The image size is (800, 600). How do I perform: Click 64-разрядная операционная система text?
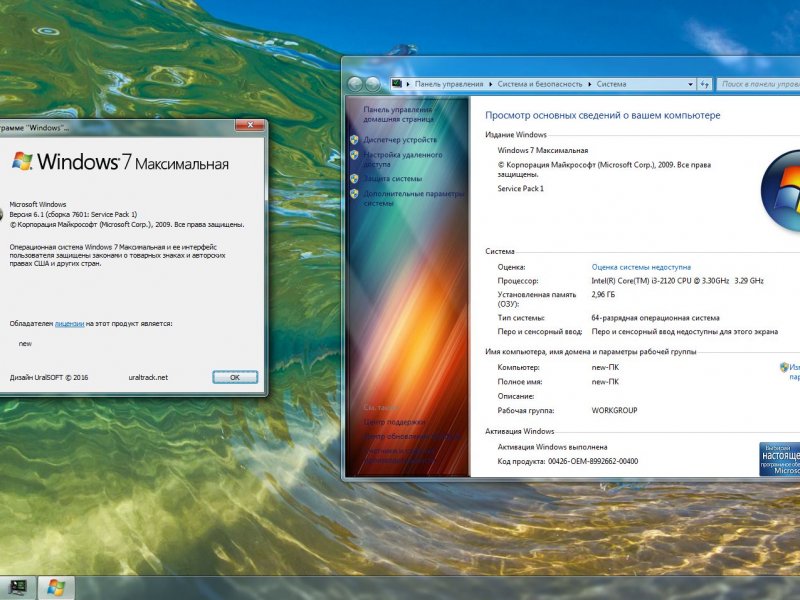[x=655, y=318]
